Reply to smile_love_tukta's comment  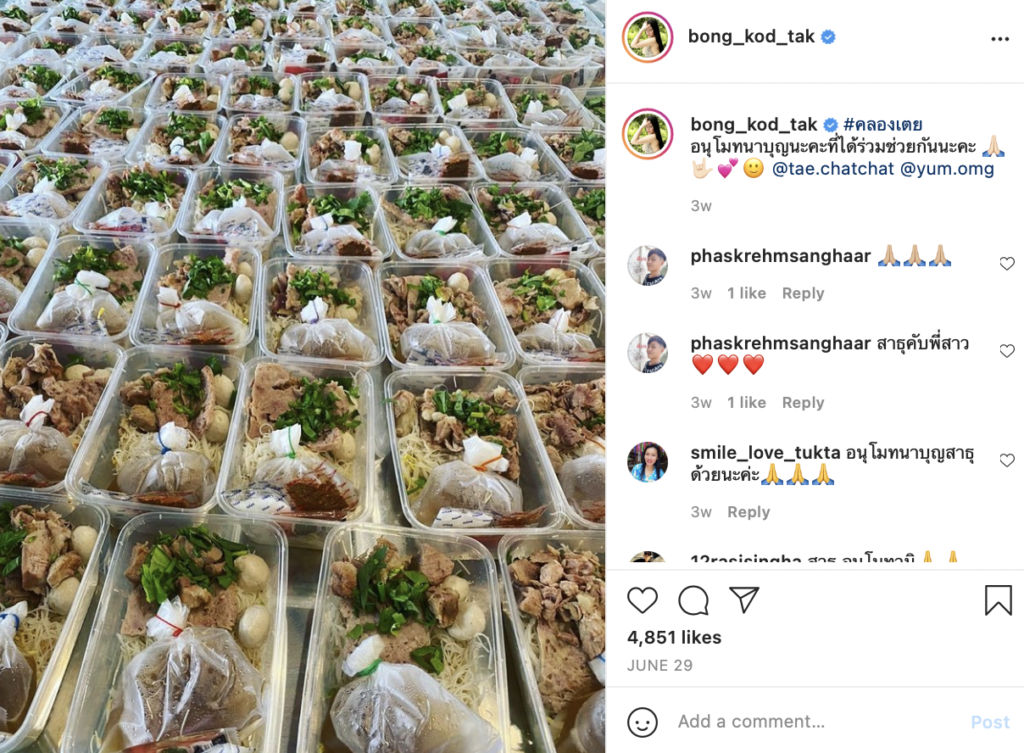748,512
